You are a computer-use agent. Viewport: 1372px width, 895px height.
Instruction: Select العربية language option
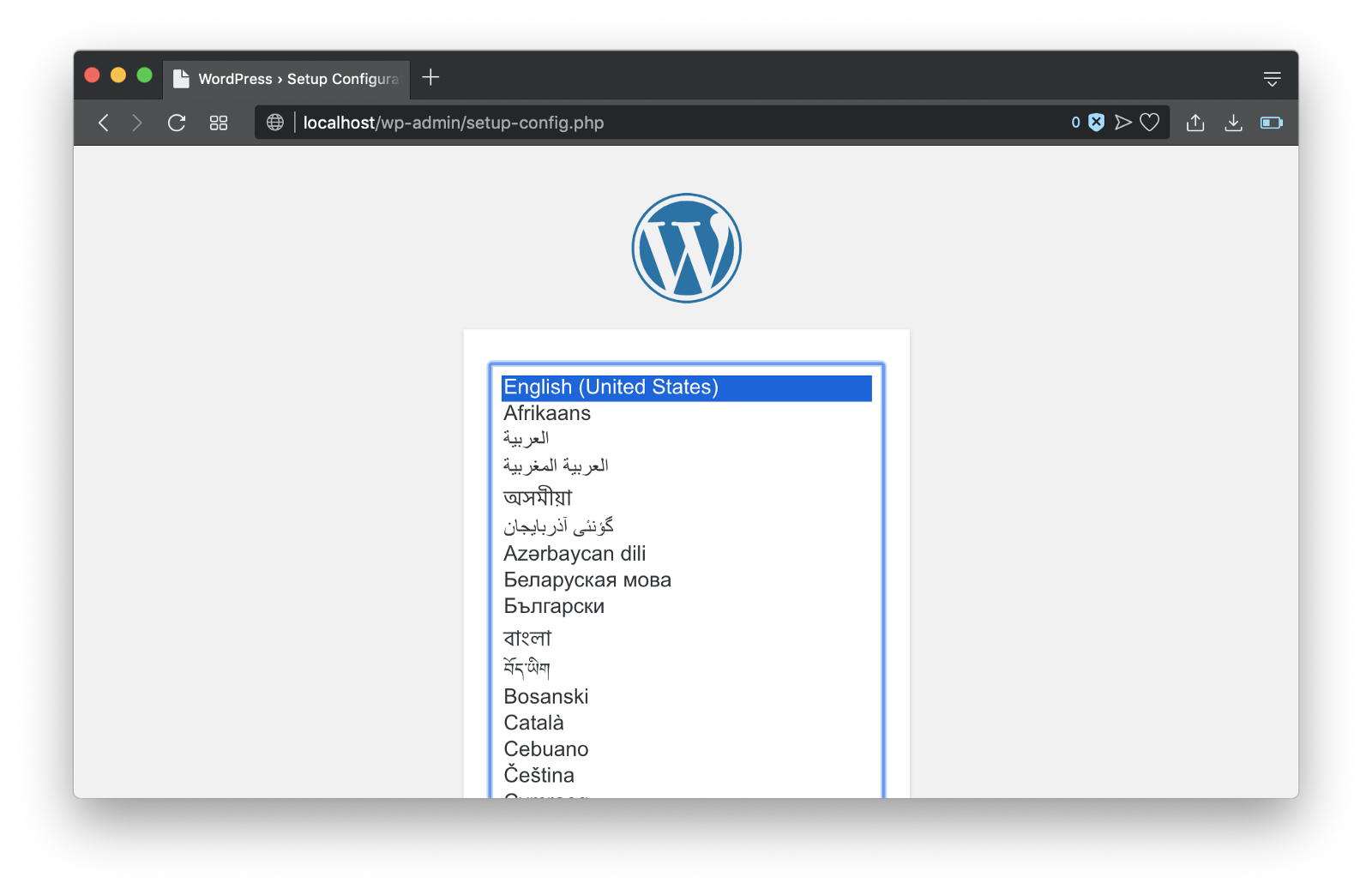(686, 439)
